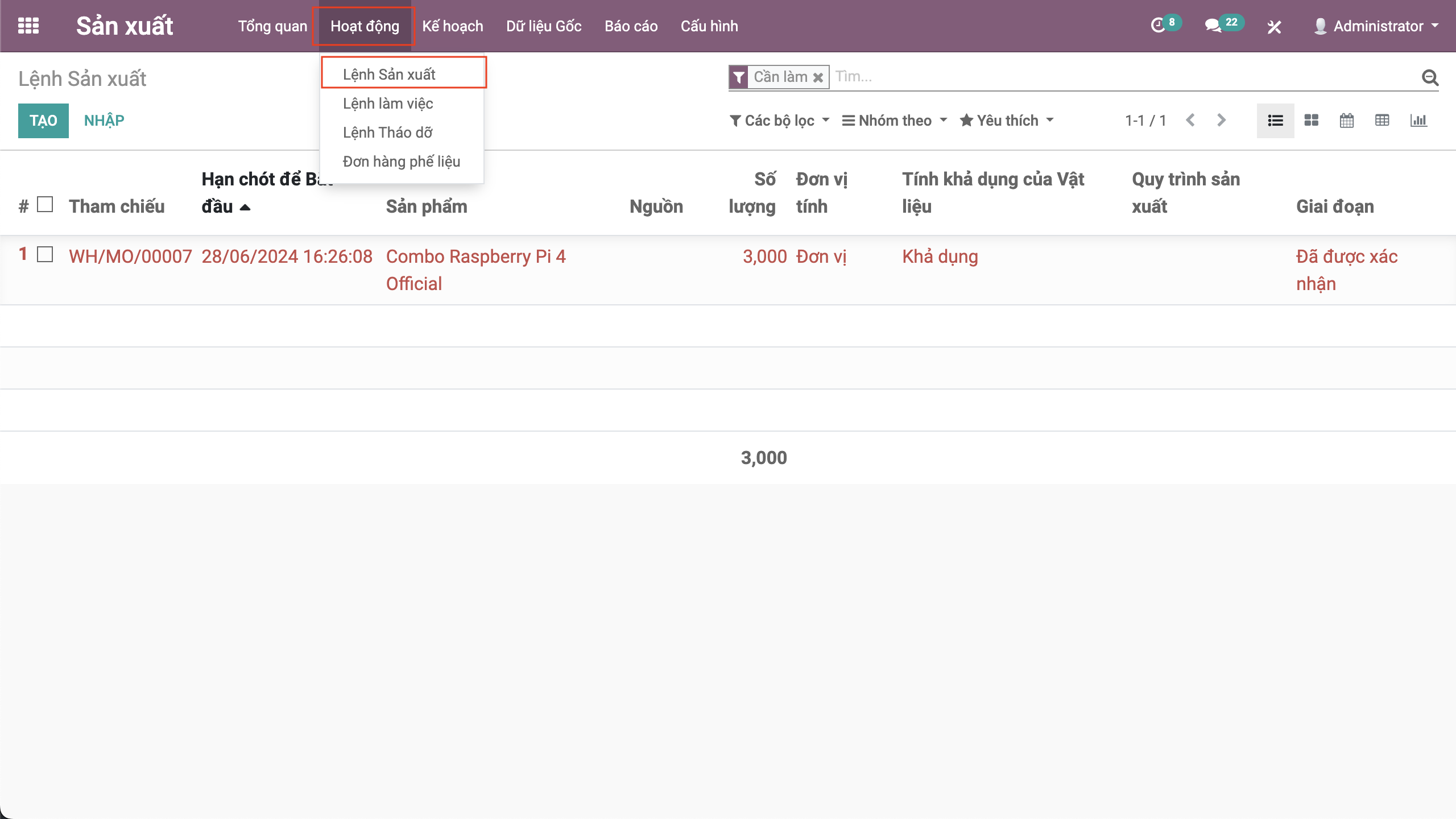The width and height of the screenshot is (1456, 819).
Task: Switch to calendar view icon
Action: tap(1346, 120)
